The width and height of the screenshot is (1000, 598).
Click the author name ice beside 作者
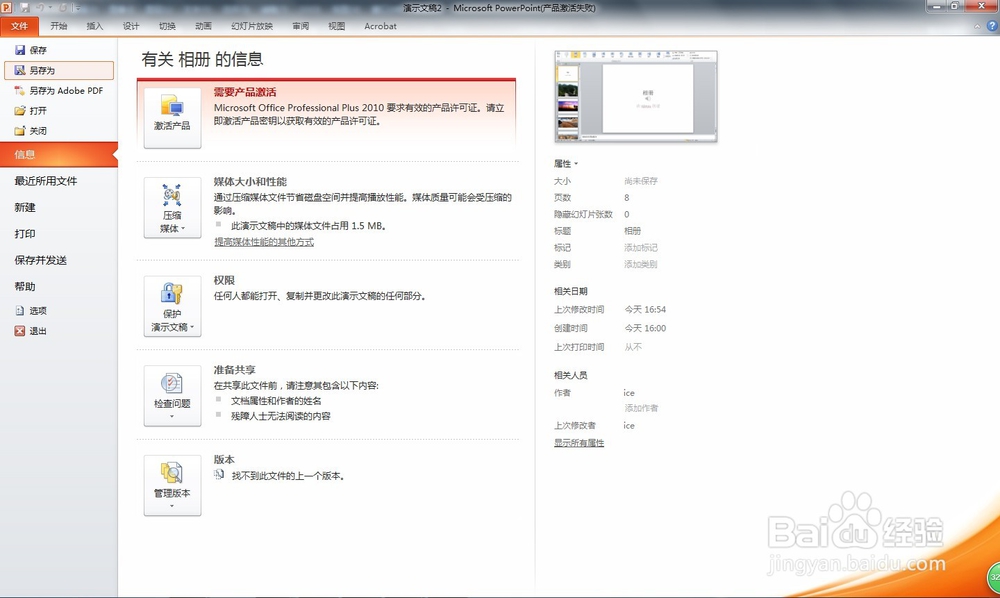(629, 393)
